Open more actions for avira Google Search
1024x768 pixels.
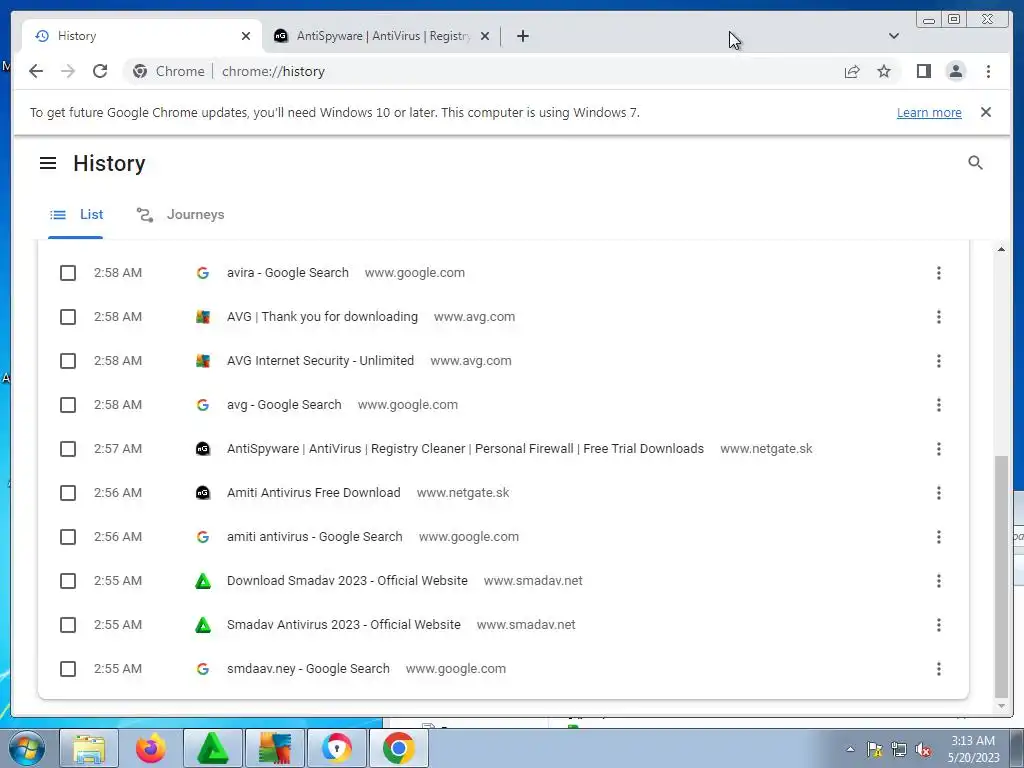[938, 273]
